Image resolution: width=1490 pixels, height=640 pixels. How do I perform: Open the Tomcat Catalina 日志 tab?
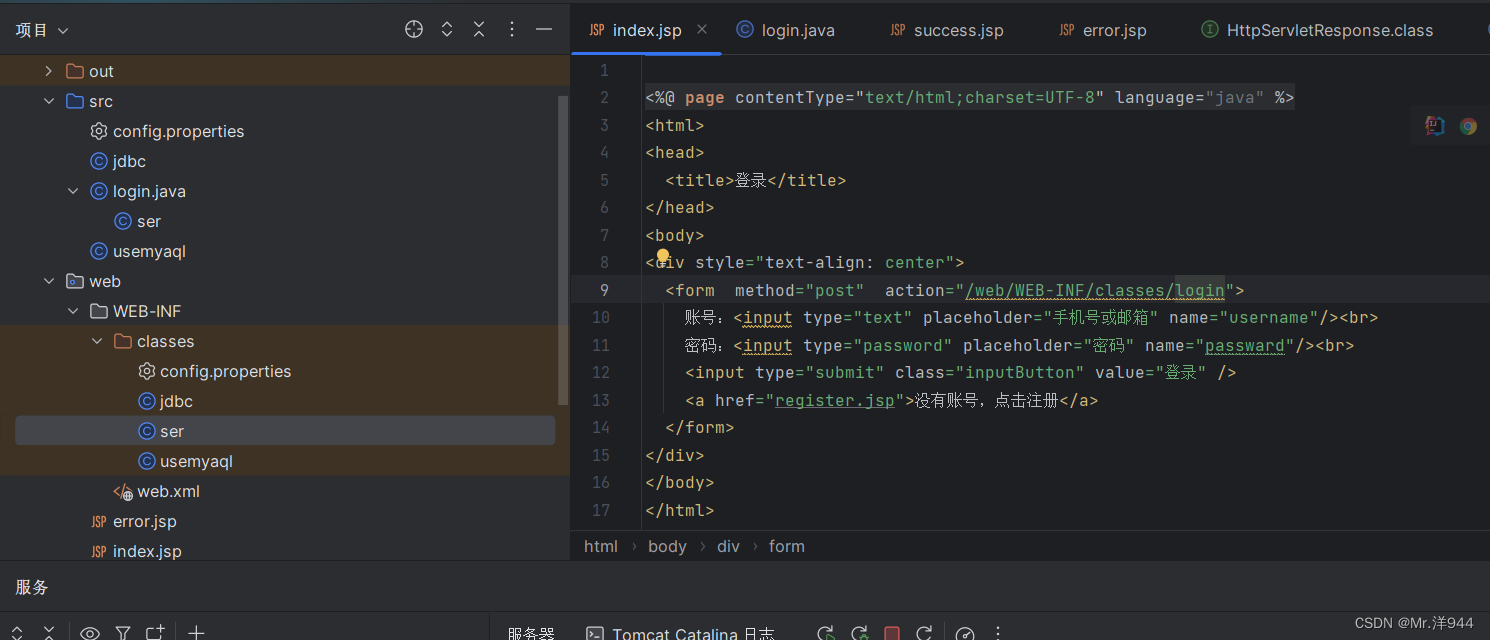(x=683, y=632)
